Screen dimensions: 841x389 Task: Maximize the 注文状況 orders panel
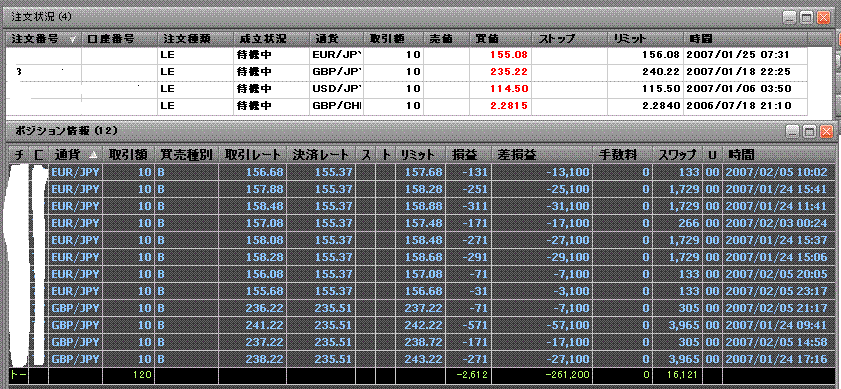click(x=806, y=18)
